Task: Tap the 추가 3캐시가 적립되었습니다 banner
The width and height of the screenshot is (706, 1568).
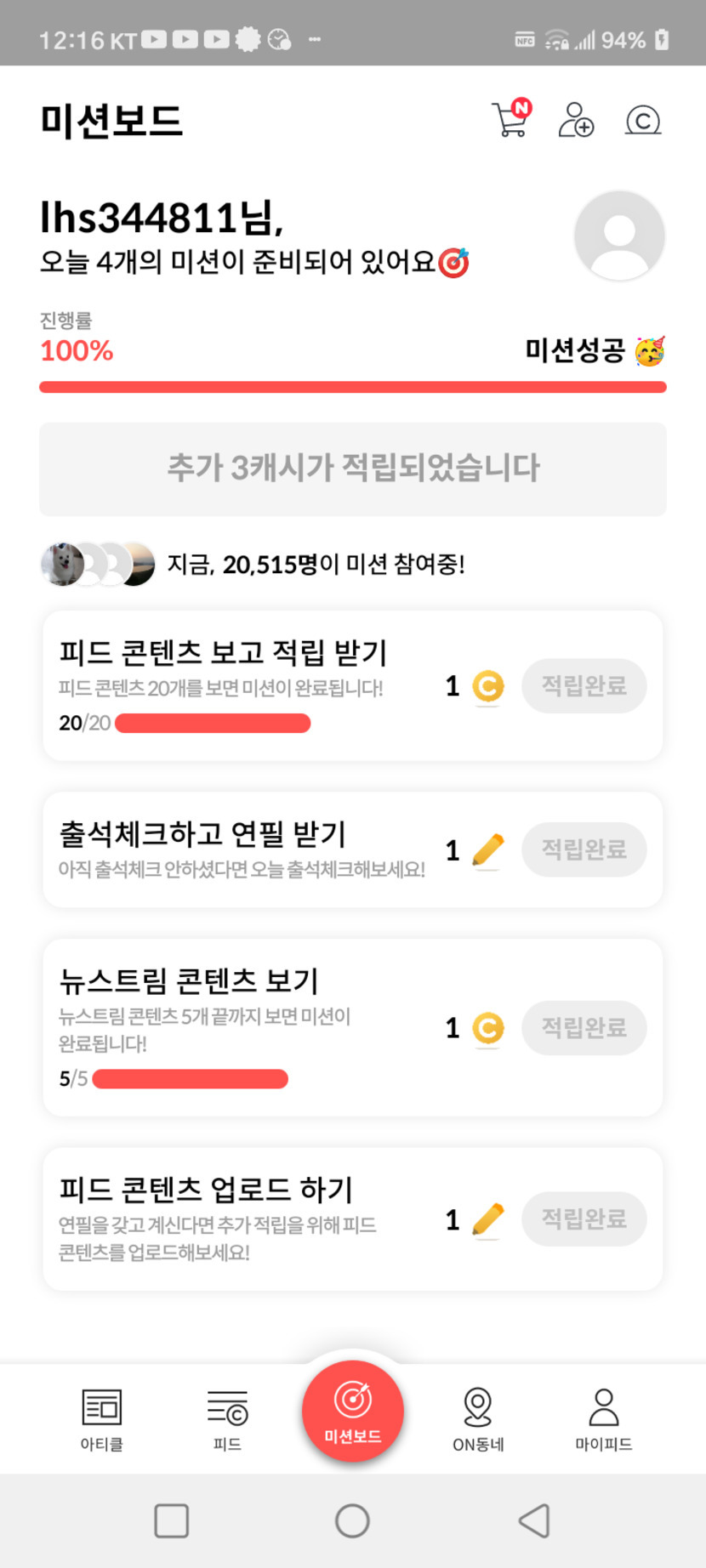Action: [353, 469]
